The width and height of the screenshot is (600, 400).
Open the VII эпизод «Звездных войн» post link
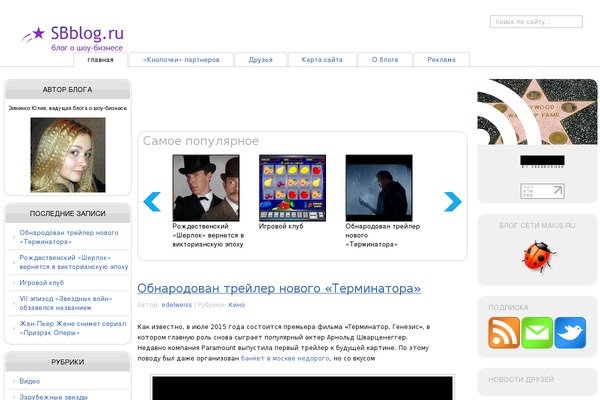tap(66, 303)
